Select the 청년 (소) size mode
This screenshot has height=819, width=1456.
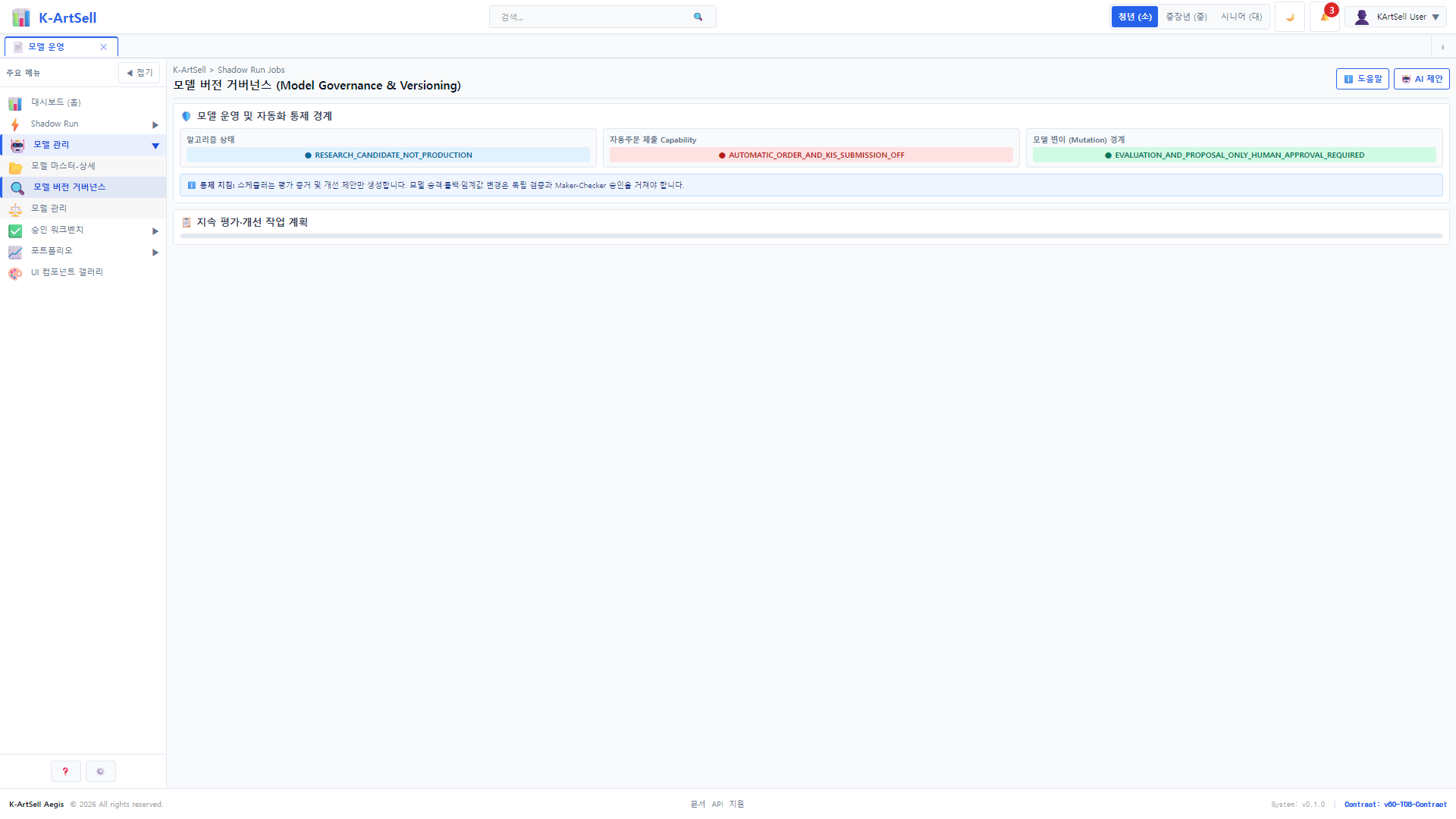(1134, 17)
